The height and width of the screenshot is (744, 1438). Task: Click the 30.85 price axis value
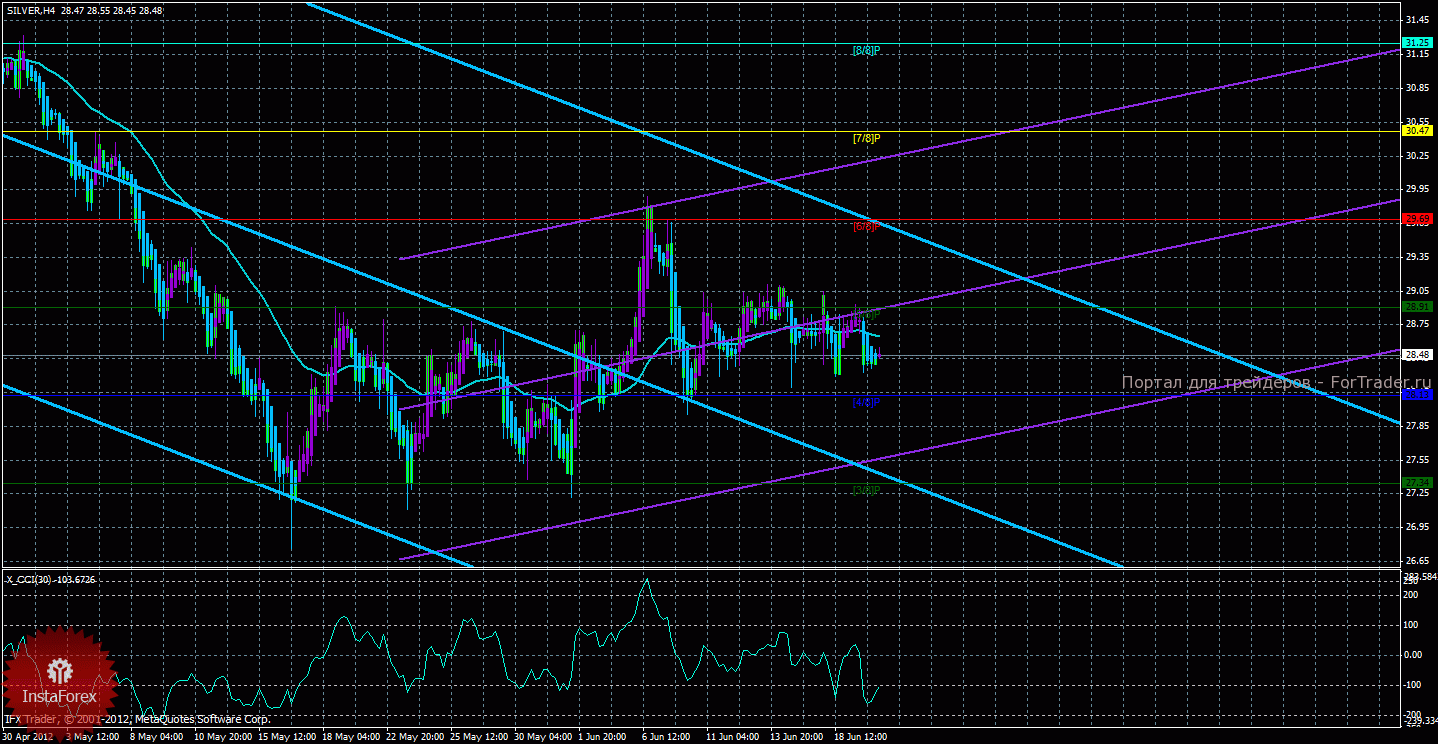click(x=1417, y=88)
